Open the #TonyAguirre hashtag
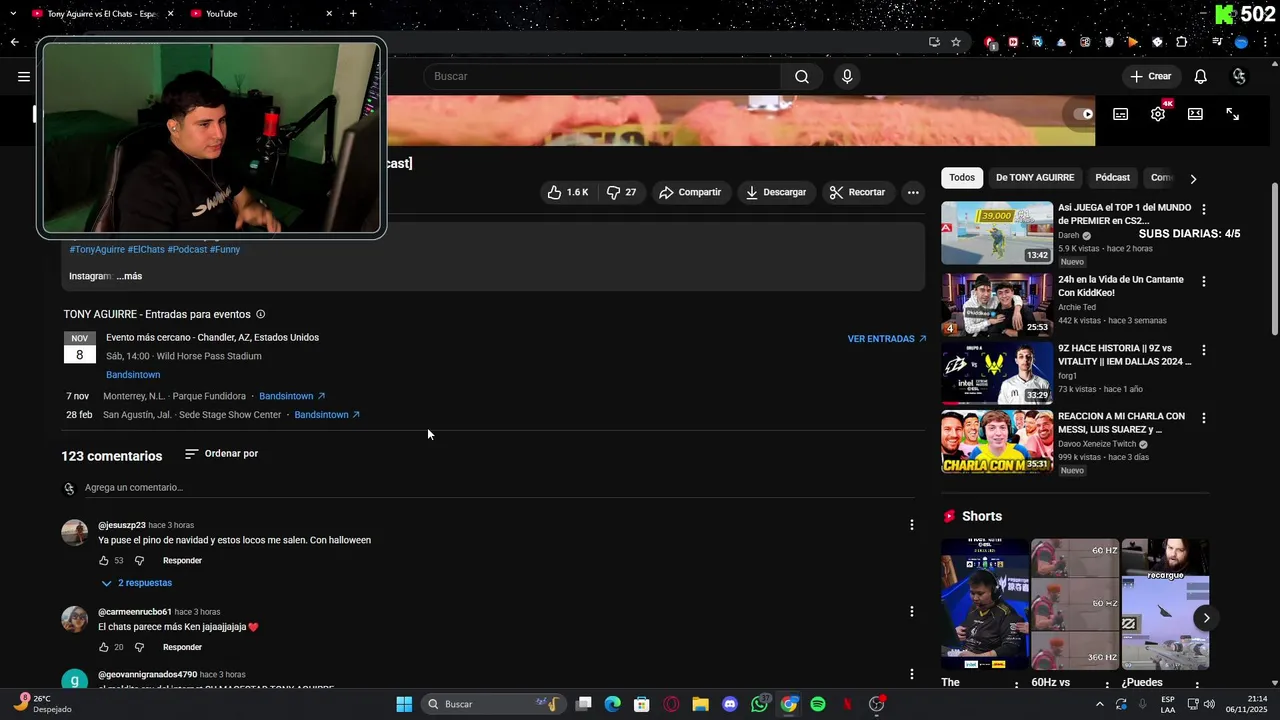Viewport: 1280px width, 720px height. (97, 249)
